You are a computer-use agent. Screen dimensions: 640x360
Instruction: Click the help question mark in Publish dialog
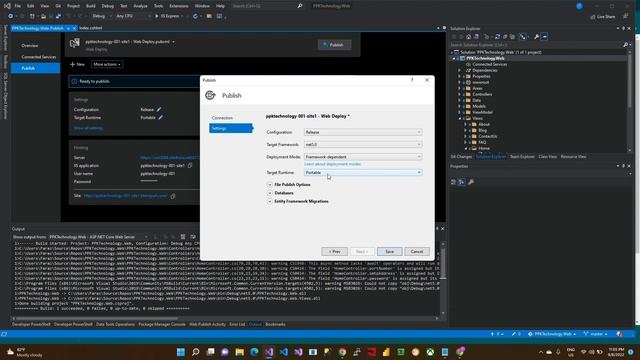click(412, 80)
